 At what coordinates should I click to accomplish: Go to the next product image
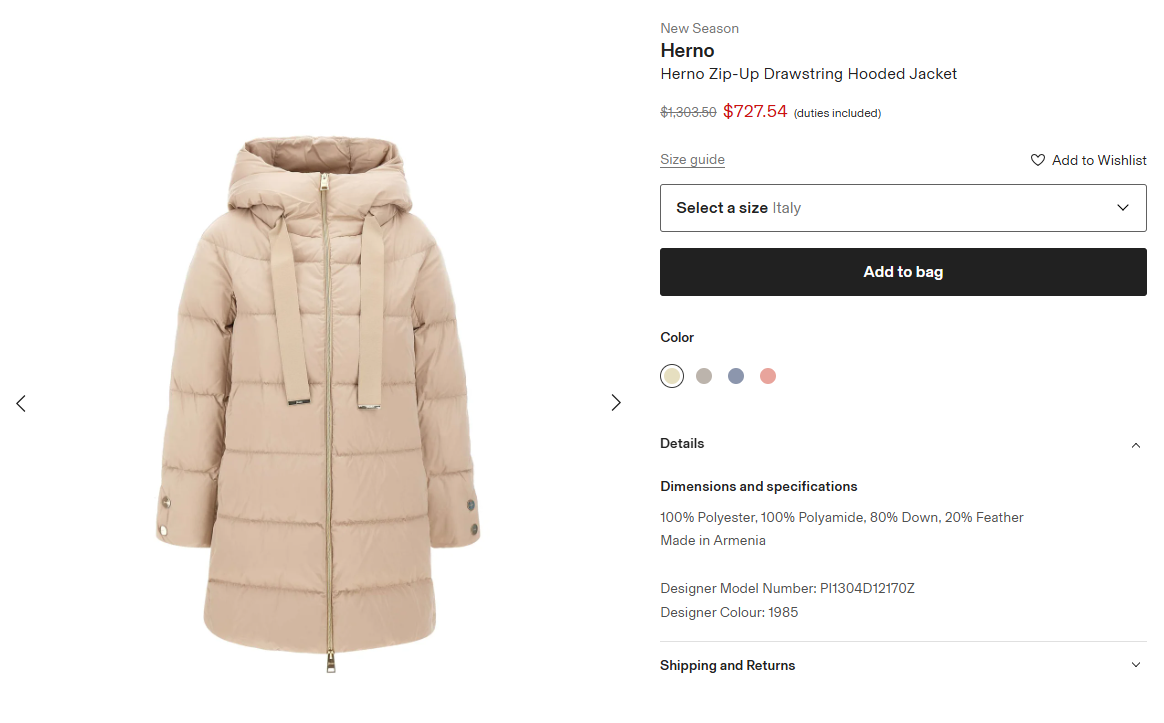click(x=616, y=403)
